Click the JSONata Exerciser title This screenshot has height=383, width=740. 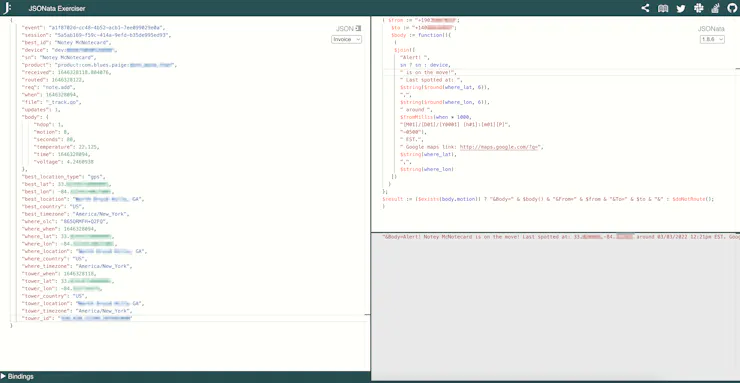pos(57,8)
